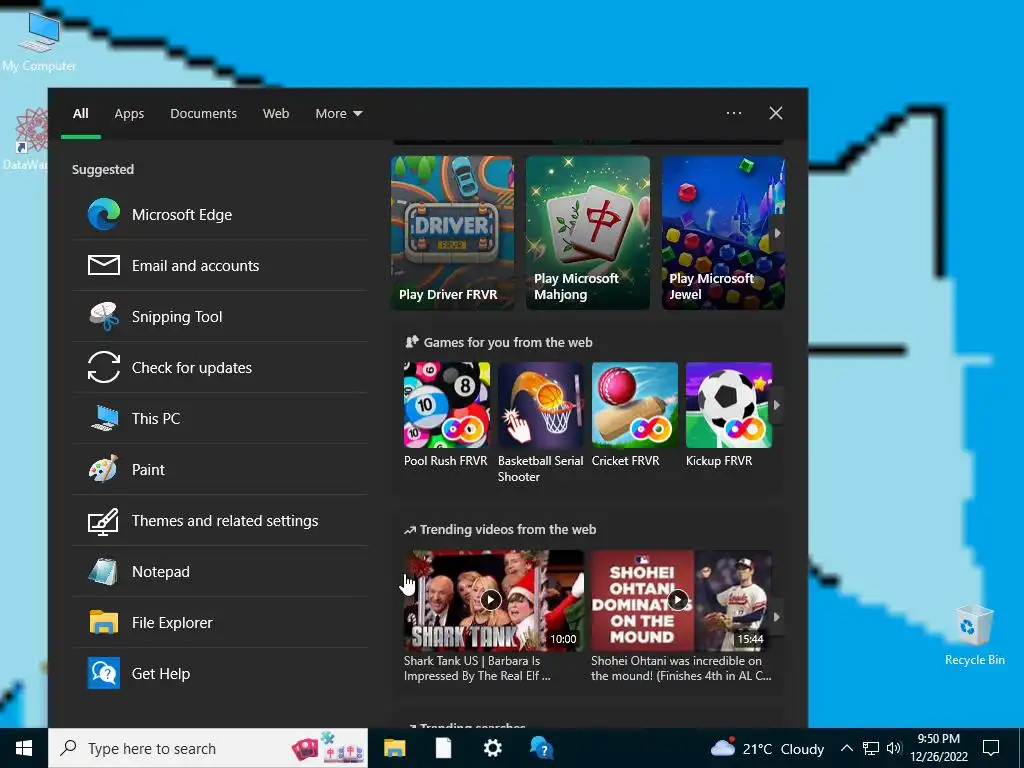The height and width of the screenshot is (768, 1024).
Task: Open DataWarrior desktop shortcut
Action: coord(26,139)
